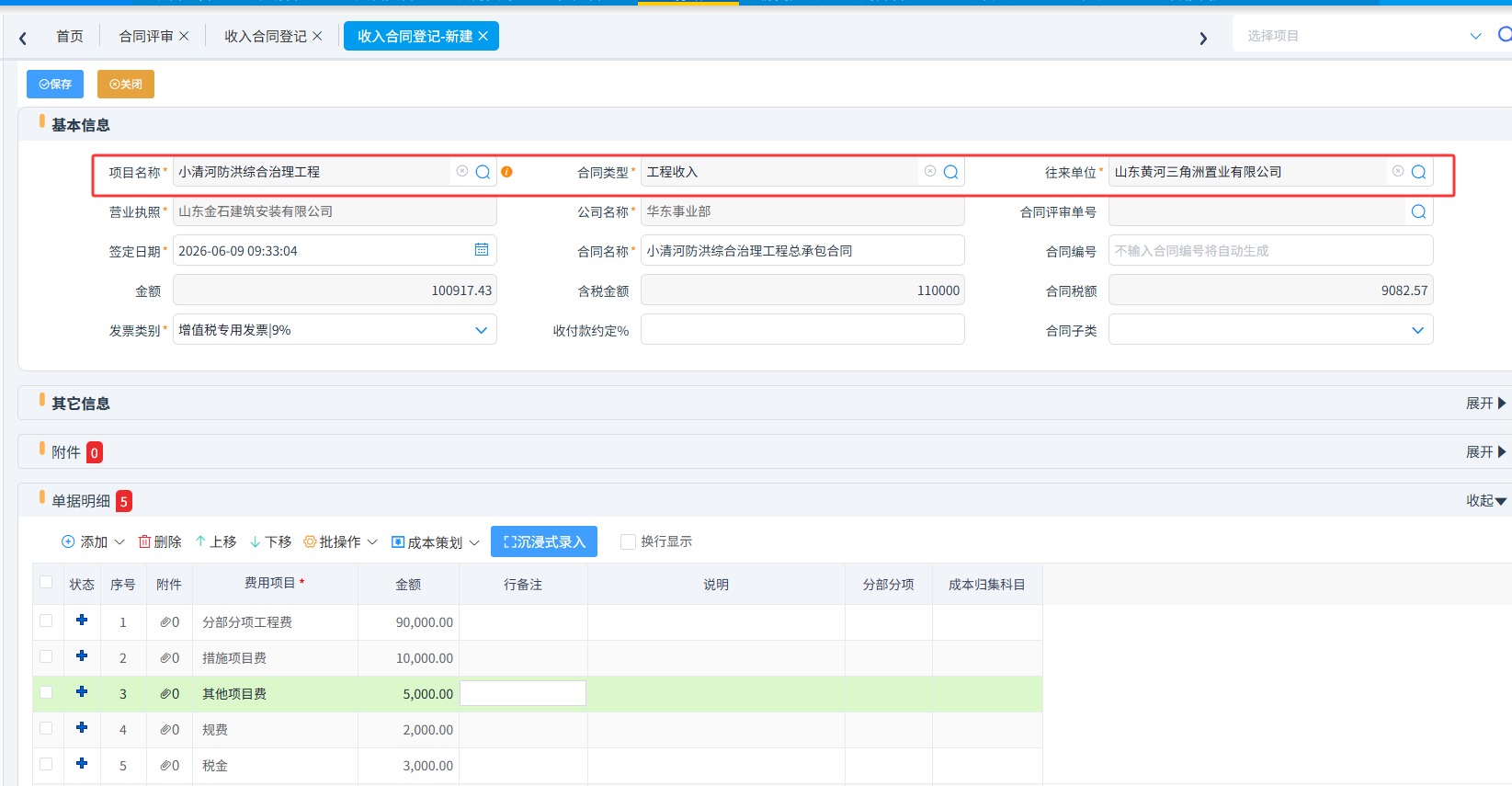Screen dimensions: 1512x786
Task: Clear the 项目名称 field with its x icon
Action: click(462, 171)
